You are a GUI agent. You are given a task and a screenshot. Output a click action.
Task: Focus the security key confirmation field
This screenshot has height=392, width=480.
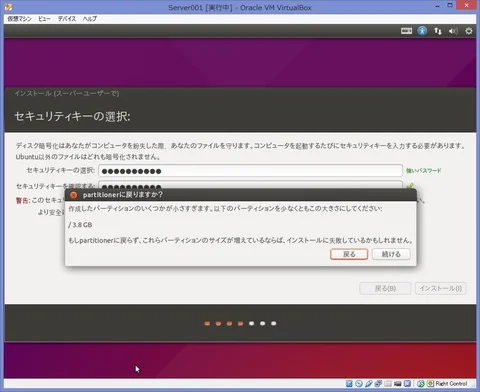pyautogui.click(x=250, y=185)
